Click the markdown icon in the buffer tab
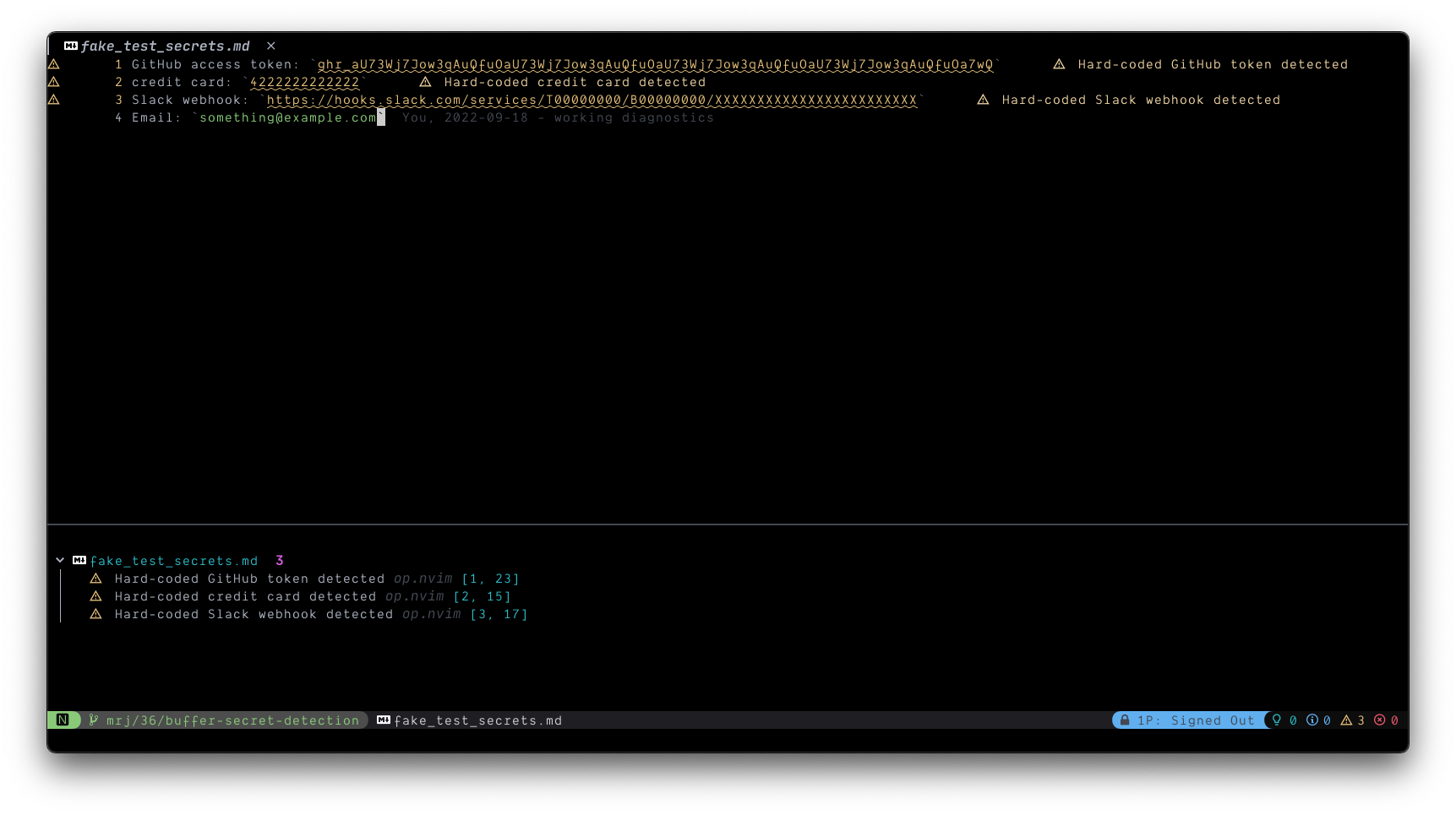The image size is (1456, 815). click(71, 46)
